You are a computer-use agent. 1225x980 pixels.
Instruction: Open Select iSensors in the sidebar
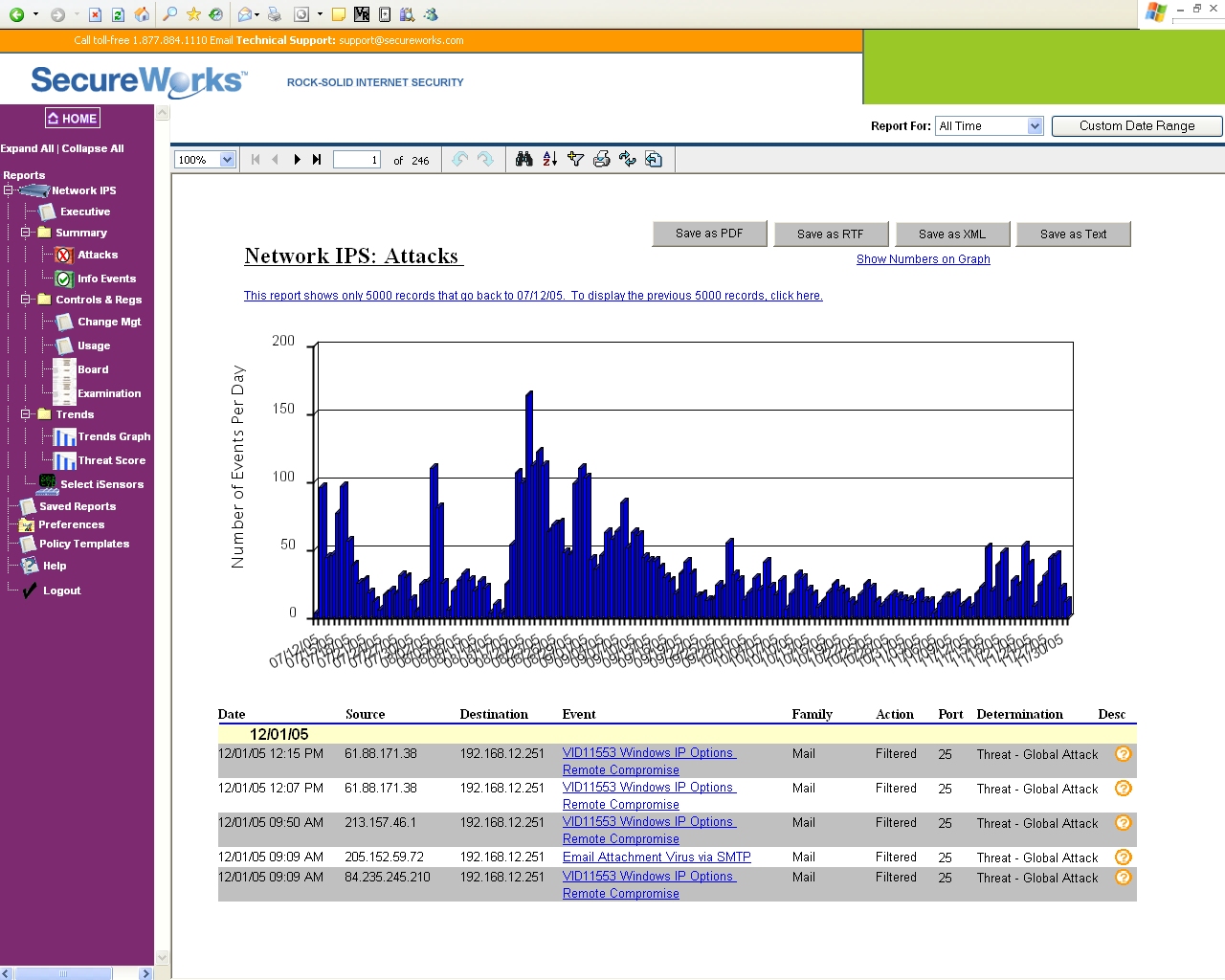[x=101, y=485]
